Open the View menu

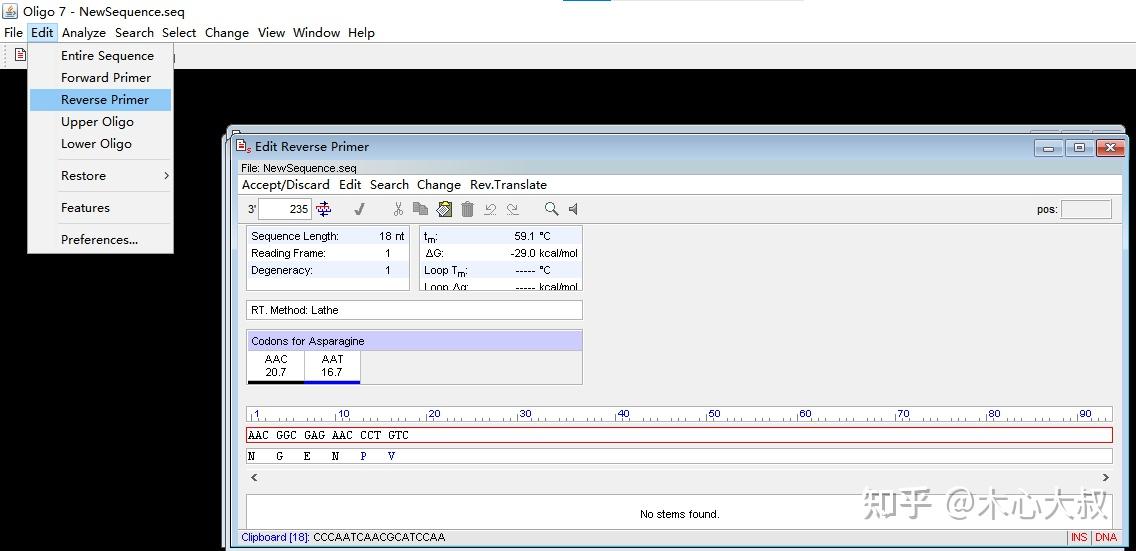(x=272, y=33)
